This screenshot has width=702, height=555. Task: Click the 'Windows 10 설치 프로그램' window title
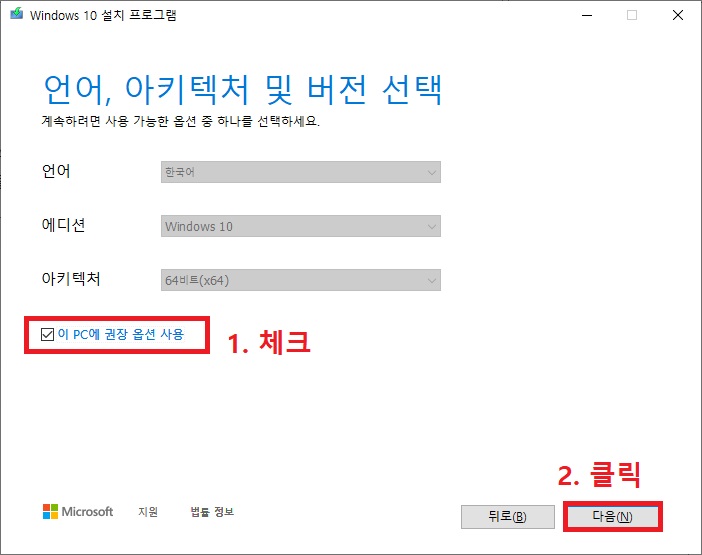click(103, 15)
